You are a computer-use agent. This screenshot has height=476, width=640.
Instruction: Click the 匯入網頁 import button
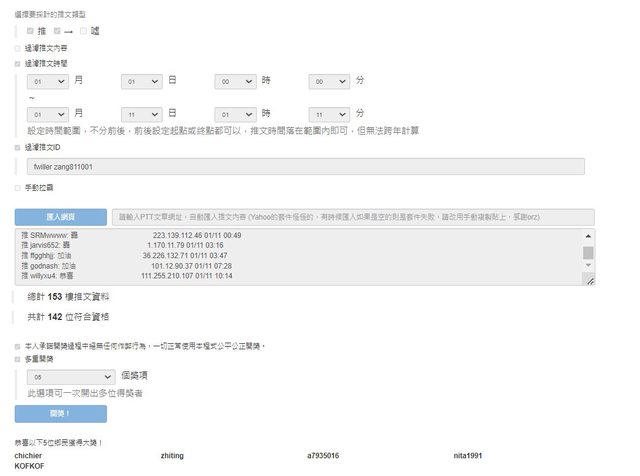click(x=60, y=217)
